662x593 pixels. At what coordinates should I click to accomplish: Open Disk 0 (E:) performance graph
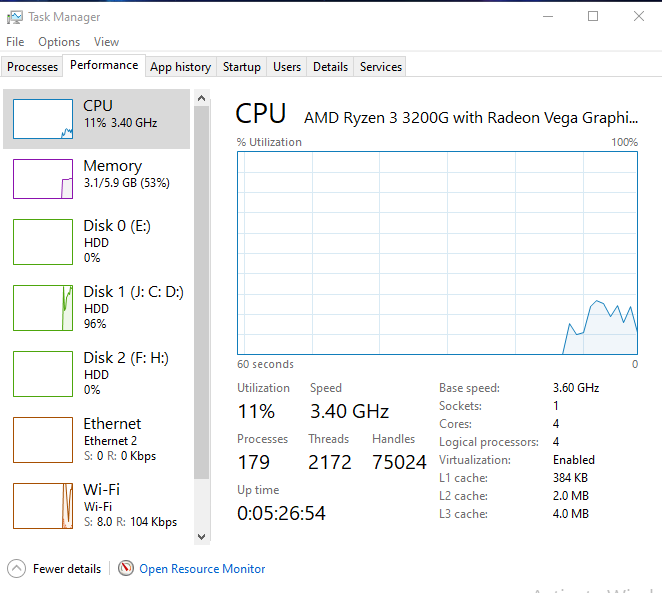[x=43, y=241]
